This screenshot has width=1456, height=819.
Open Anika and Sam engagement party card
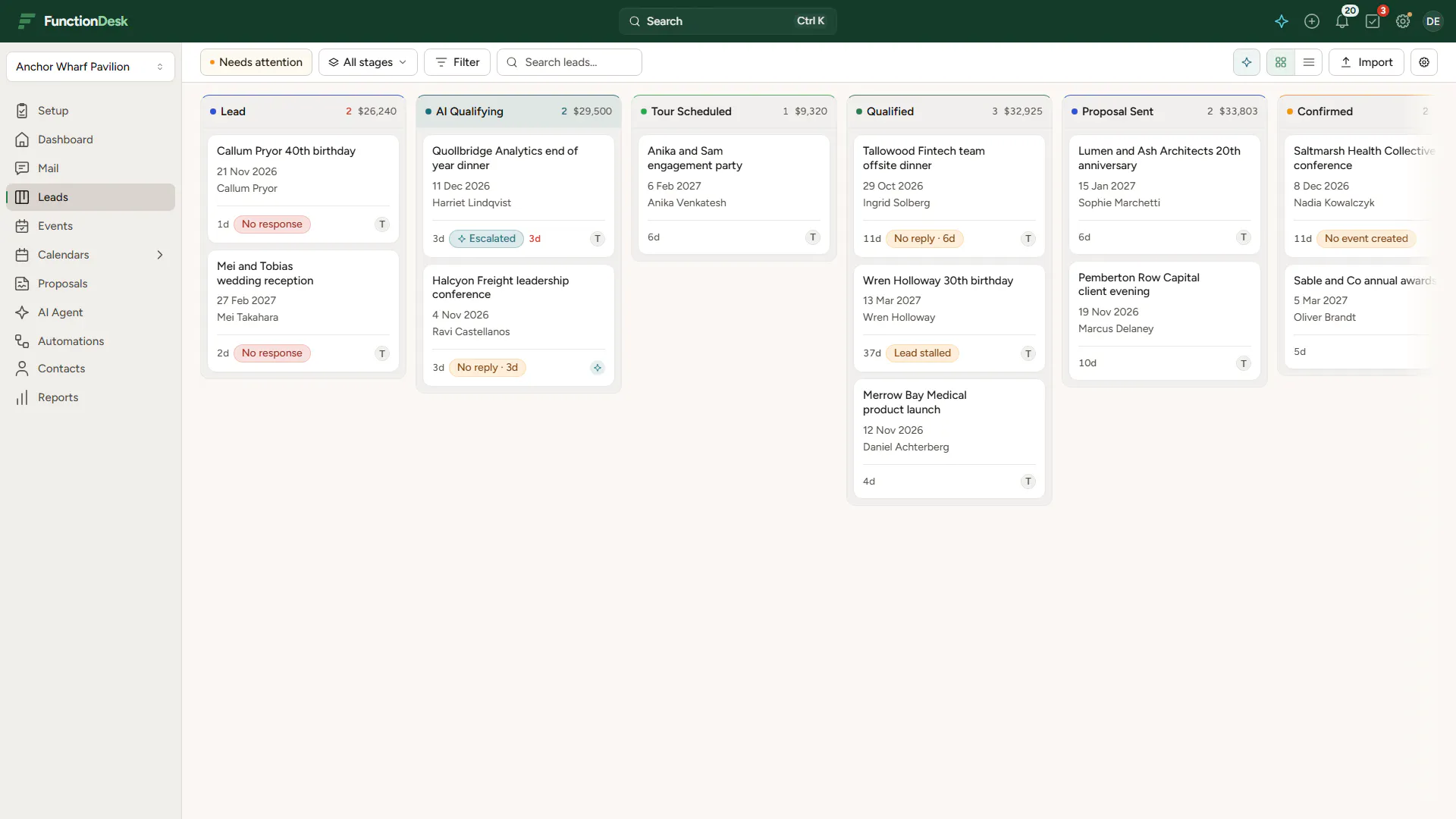(x=734, y=195)
